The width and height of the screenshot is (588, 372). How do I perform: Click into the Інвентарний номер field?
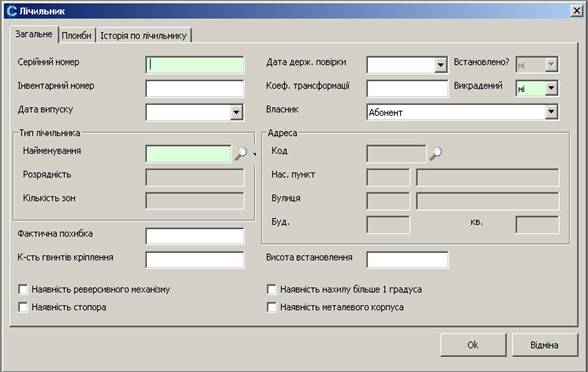(195, 88)
